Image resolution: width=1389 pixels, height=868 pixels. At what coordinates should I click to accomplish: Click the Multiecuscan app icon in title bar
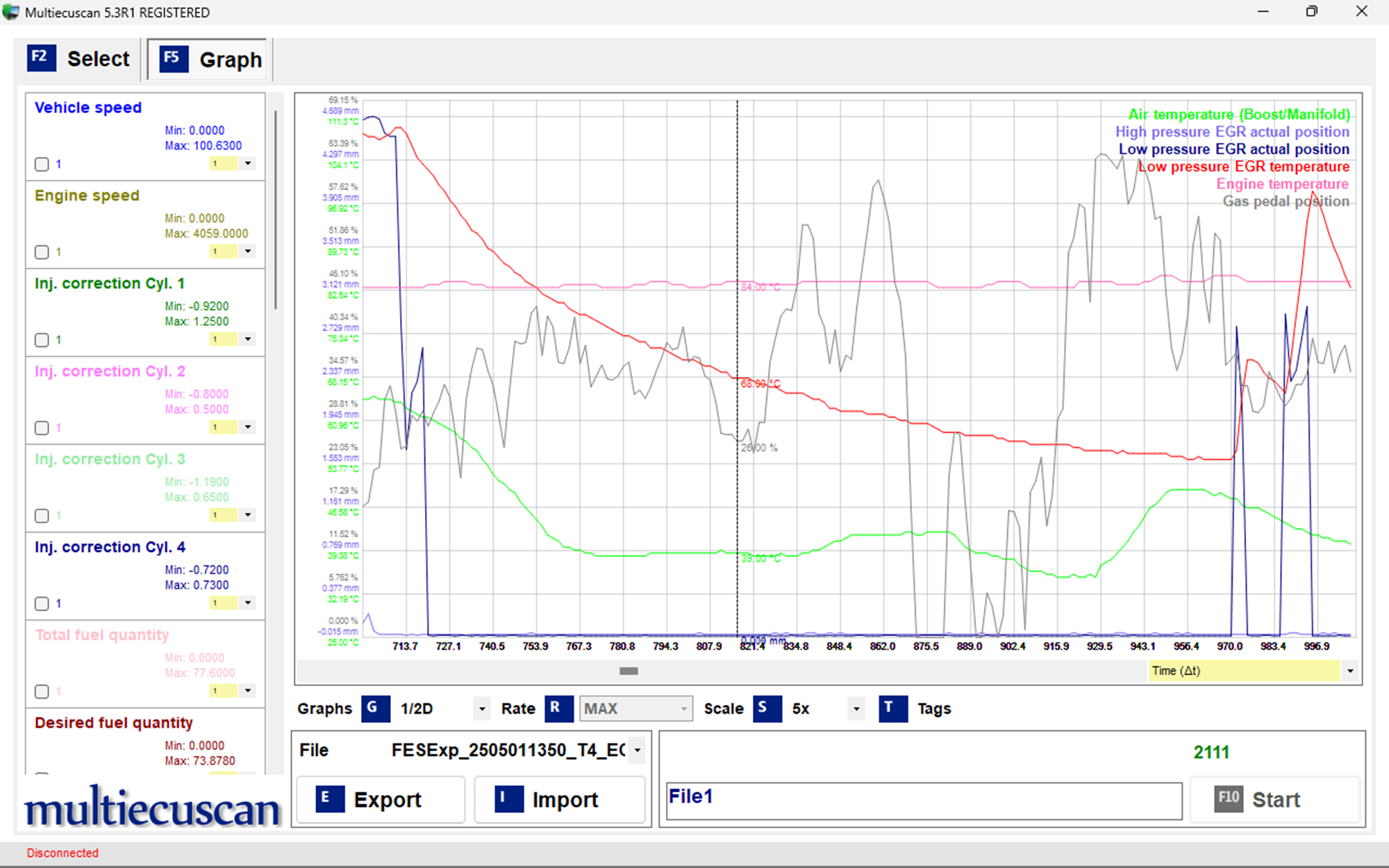pyautogui.click(x=11, y=12)
